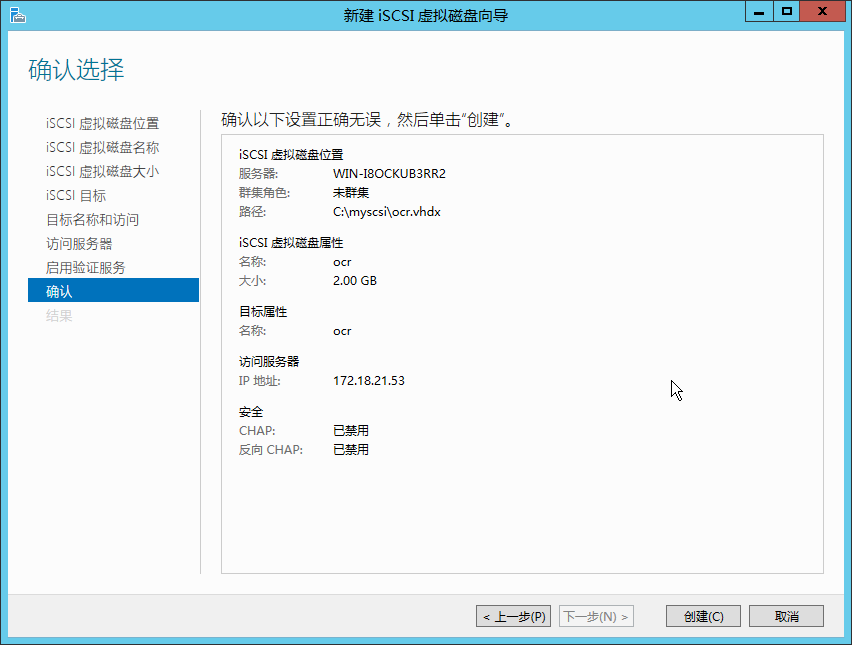Viewport: 852px width, 645px height.
Task: Open the iSCSI 目标 step
Action: pos(76,195)
